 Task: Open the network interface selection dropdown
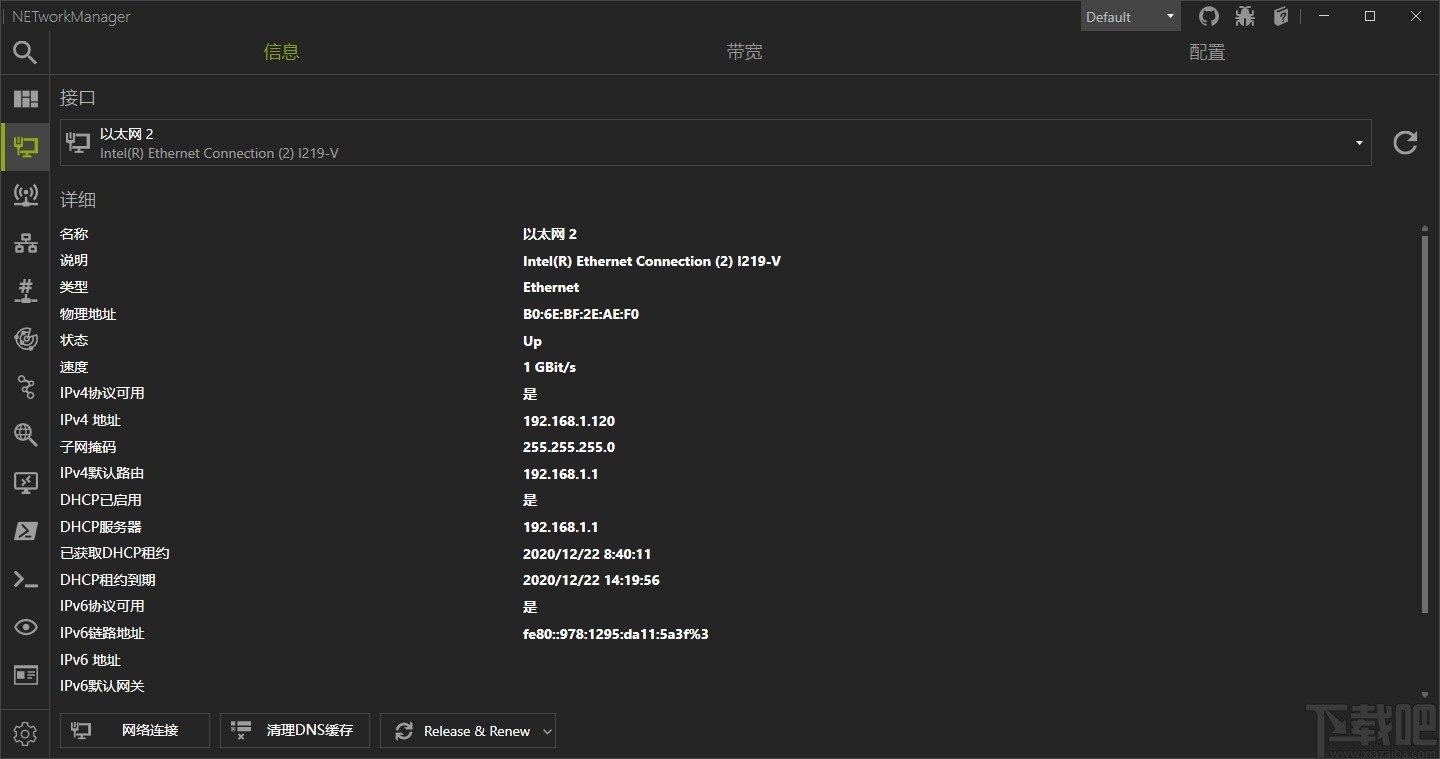point(1358,142)
